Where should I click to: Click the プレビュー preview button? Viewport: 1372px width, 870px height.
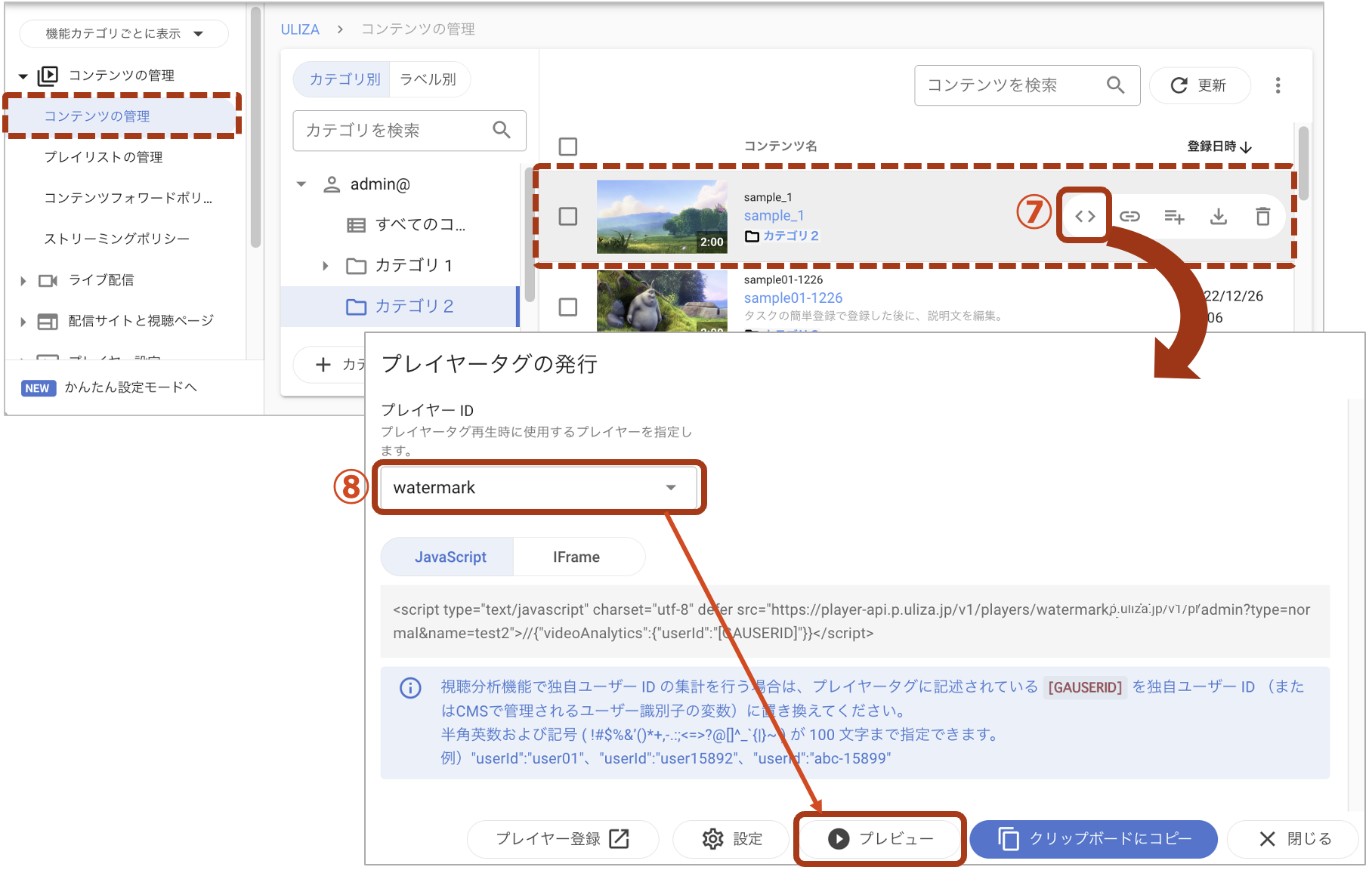click(x=881, y=839)
